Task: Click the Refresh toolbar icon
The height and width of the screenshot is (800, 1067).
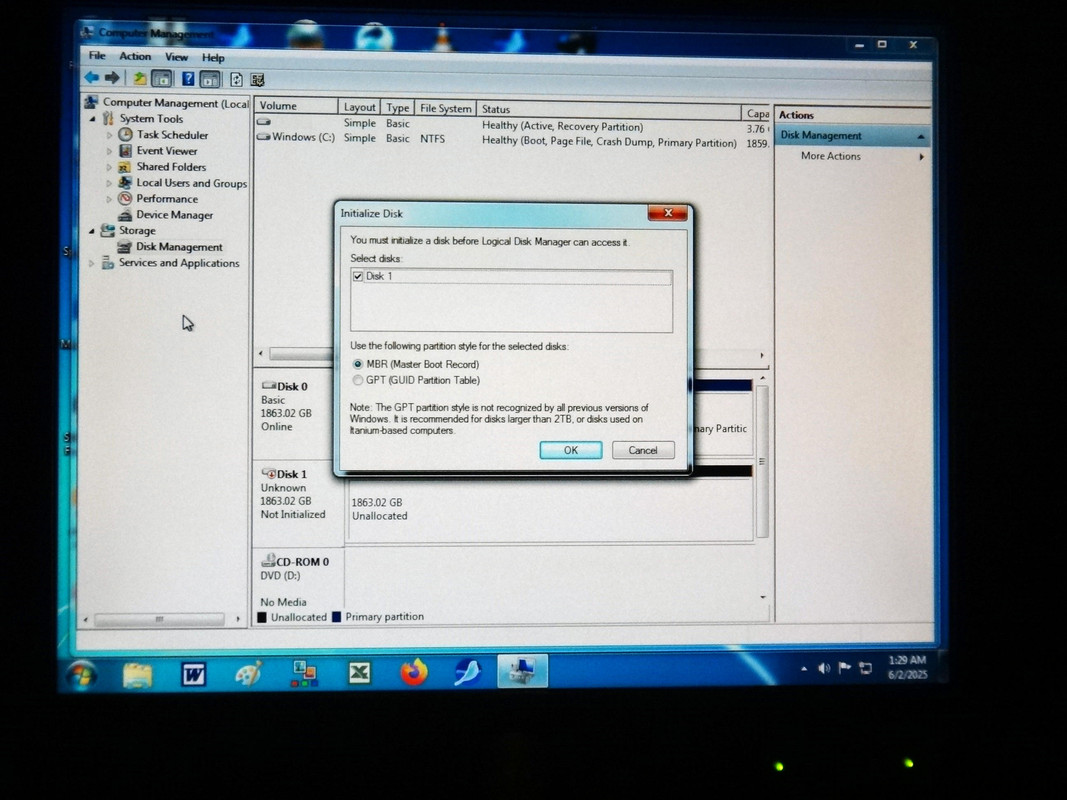Action: tap(236, 80)
